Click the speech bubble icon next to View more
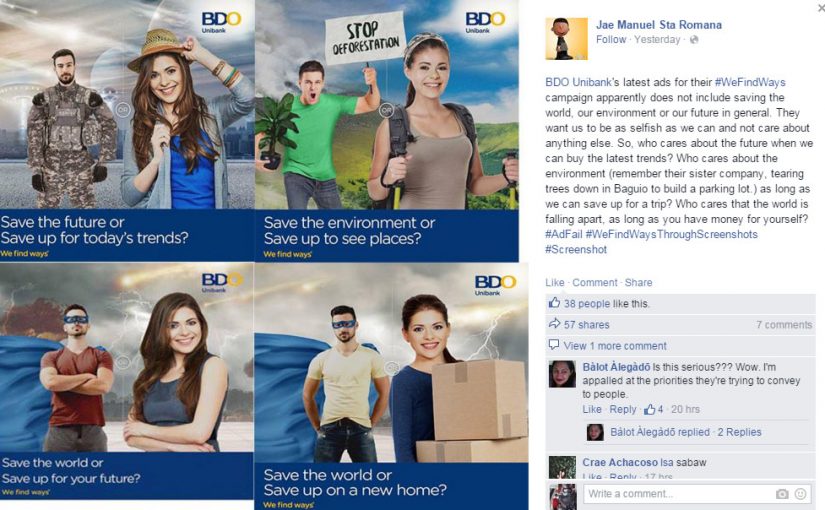The height and width of the screenshot is (510, 825). tap(554, 345)
